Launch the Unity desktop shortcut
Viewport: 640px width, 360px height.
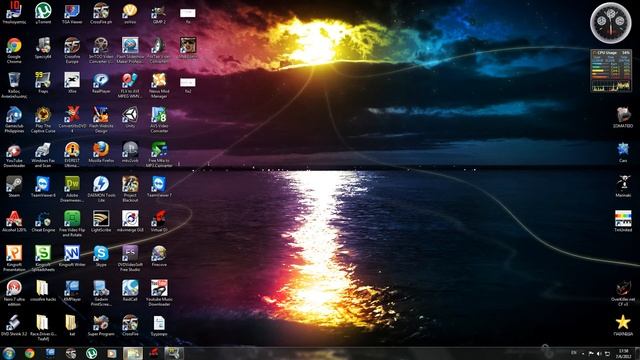tap(130, 117)
